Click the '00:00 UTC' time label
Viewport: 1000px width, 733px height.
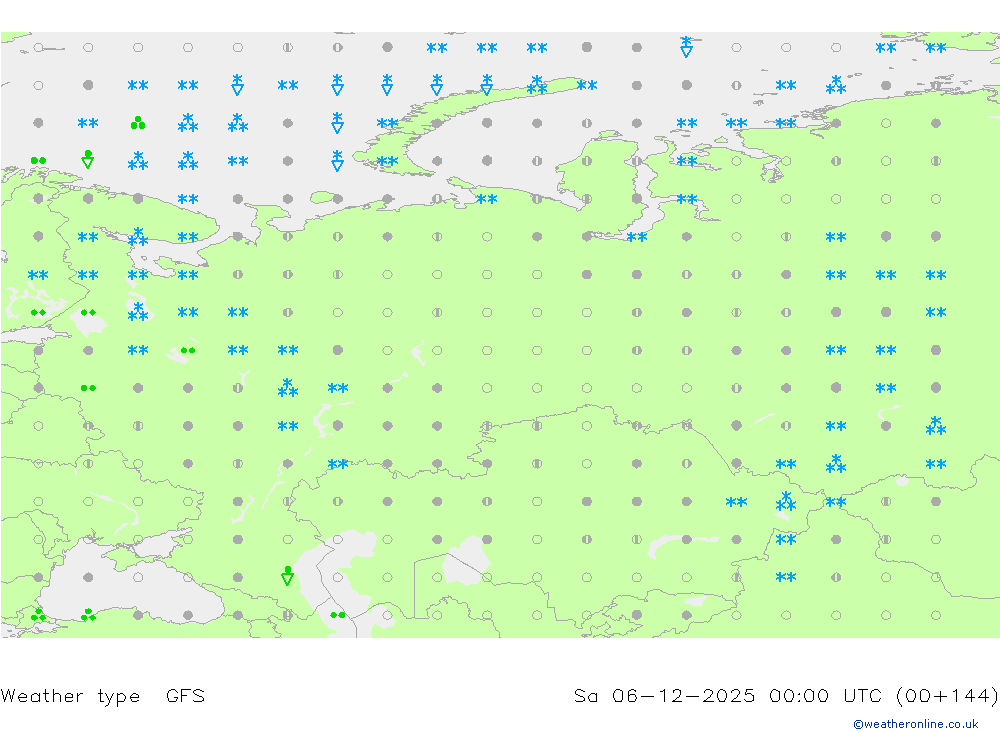(x=827, y=695)
